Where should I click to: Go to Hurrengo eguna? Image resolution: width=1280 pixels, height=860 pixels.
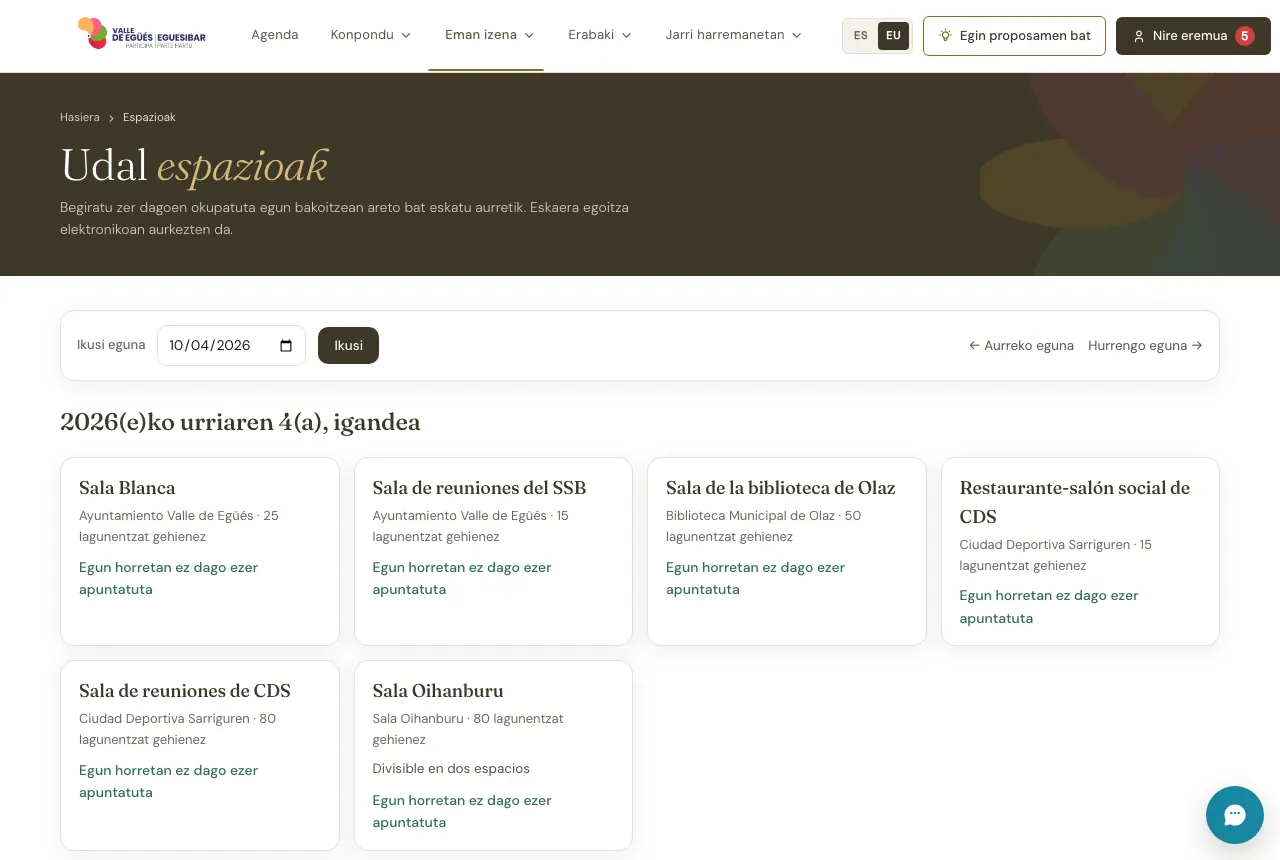pos(1145,345)
